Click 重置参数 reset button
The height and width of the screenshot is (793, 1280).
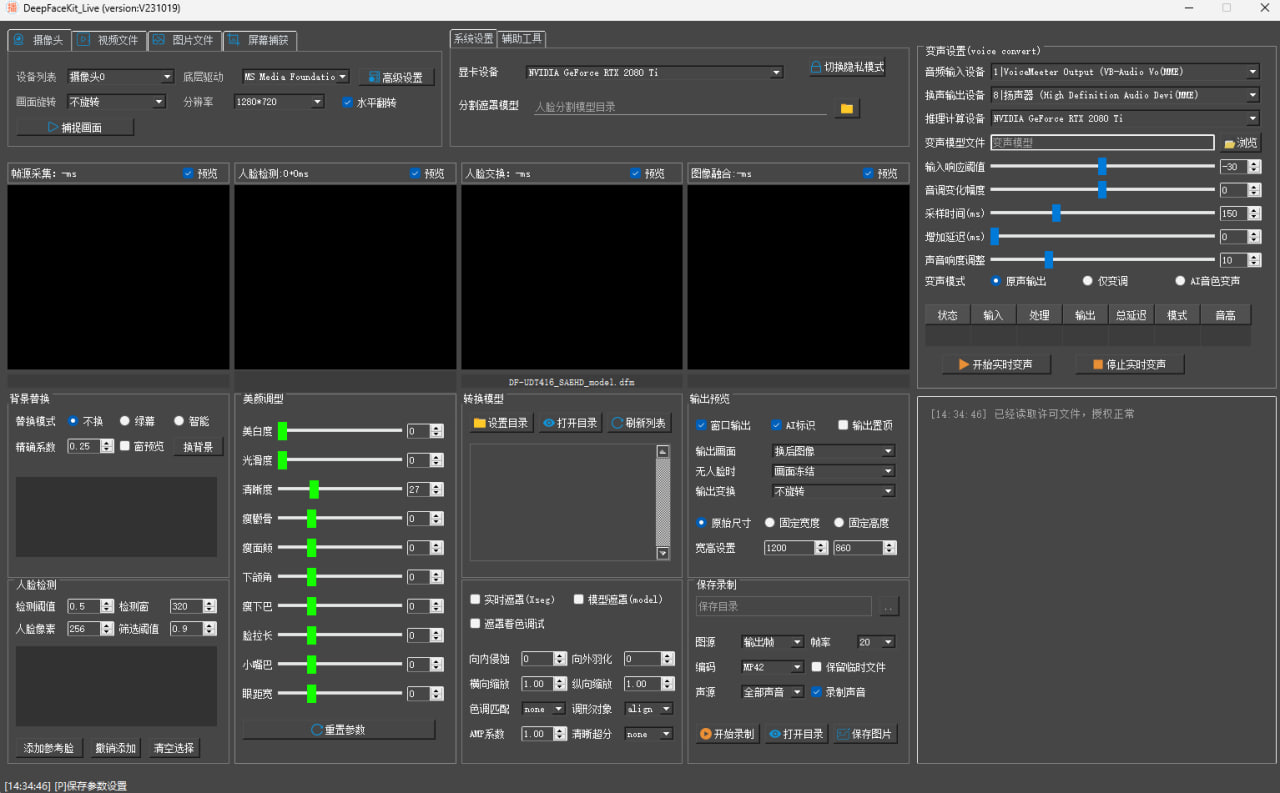(x=338, y=730)
